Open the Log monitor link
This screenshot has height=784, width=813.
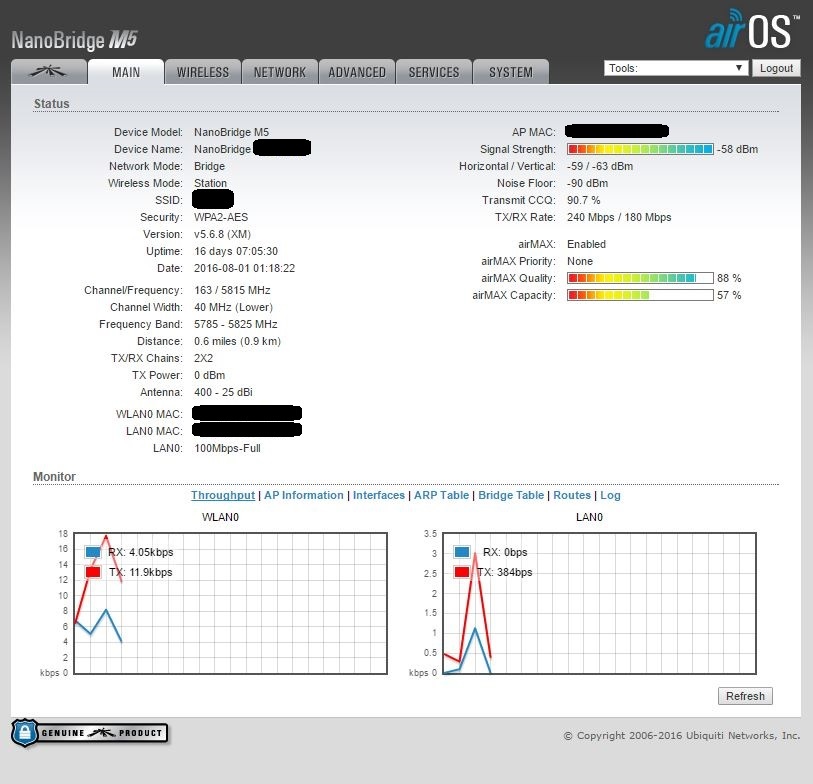610,495
